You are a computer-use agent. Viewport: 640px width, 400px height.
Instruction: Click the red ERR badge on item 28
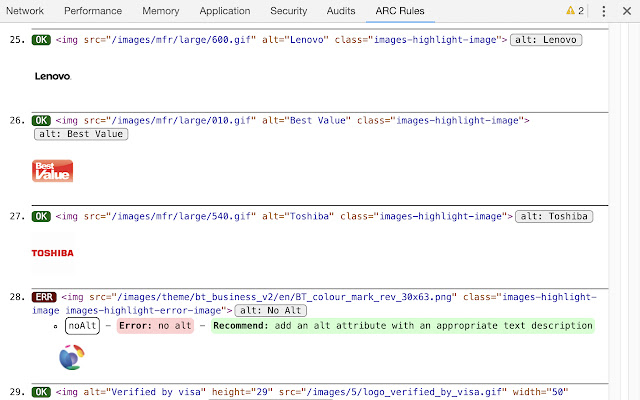tap(45, 297)
